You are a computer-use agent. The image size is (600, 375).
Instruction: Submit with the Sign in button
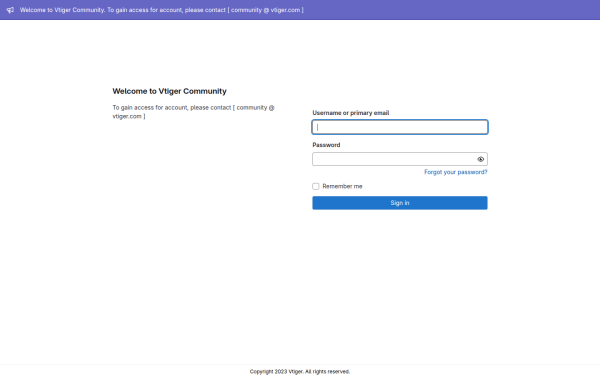[400, 203]
